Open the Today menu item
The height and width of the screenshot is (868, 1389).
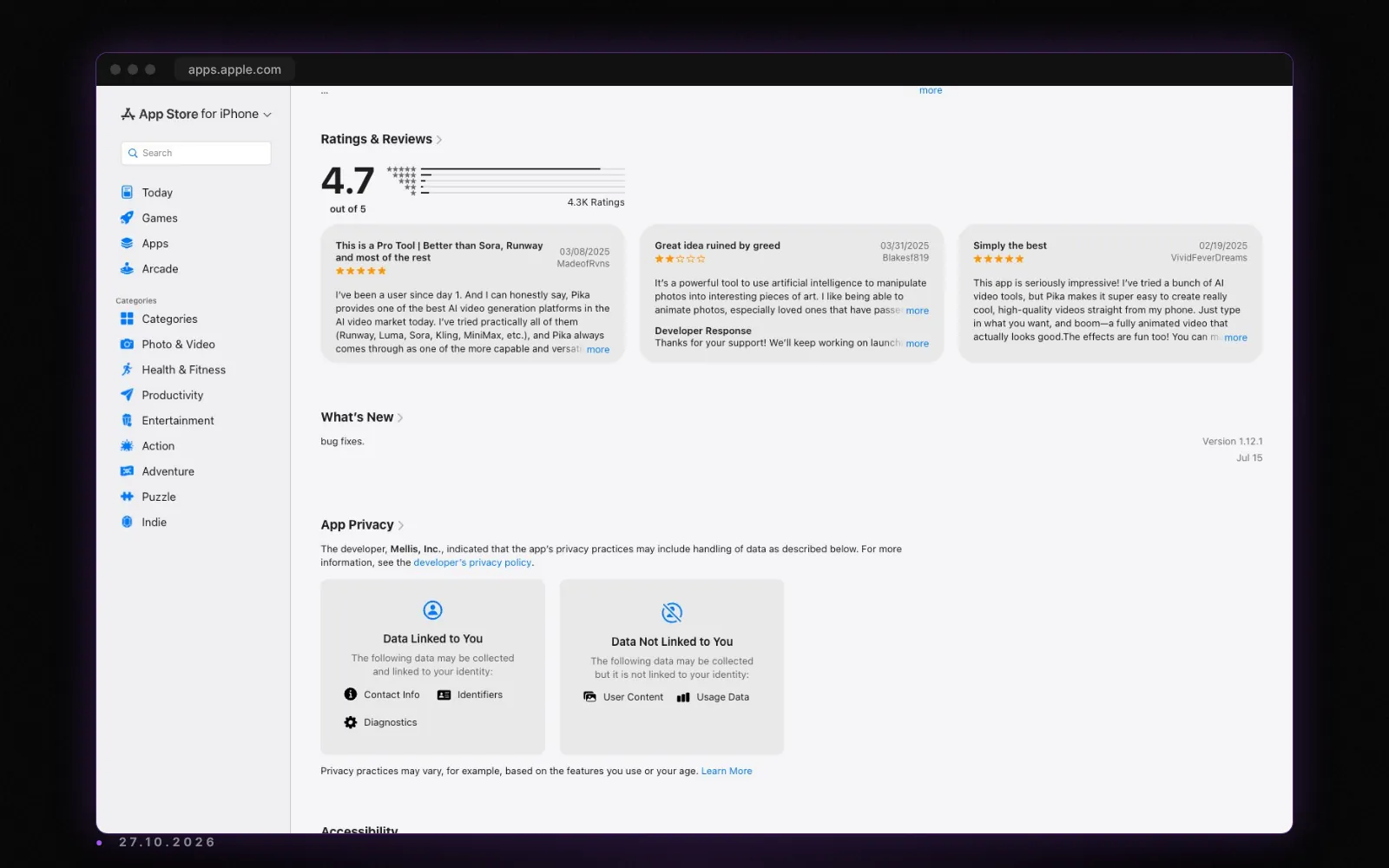[157, 193]
